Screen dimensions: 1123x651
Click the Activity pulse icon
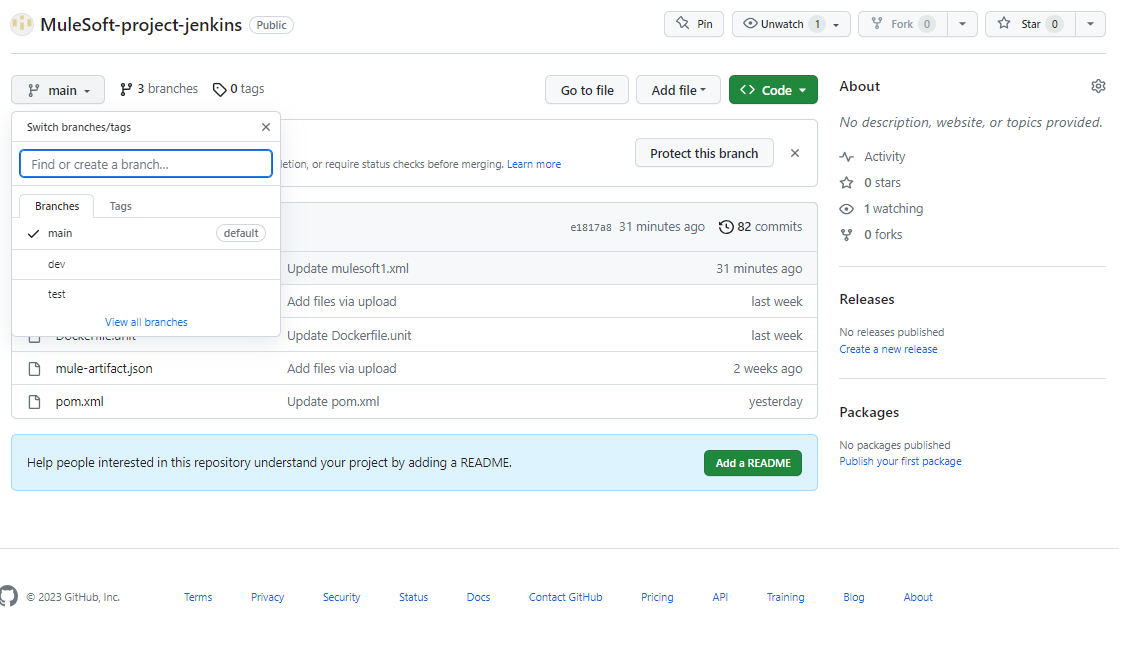(847, 157)
